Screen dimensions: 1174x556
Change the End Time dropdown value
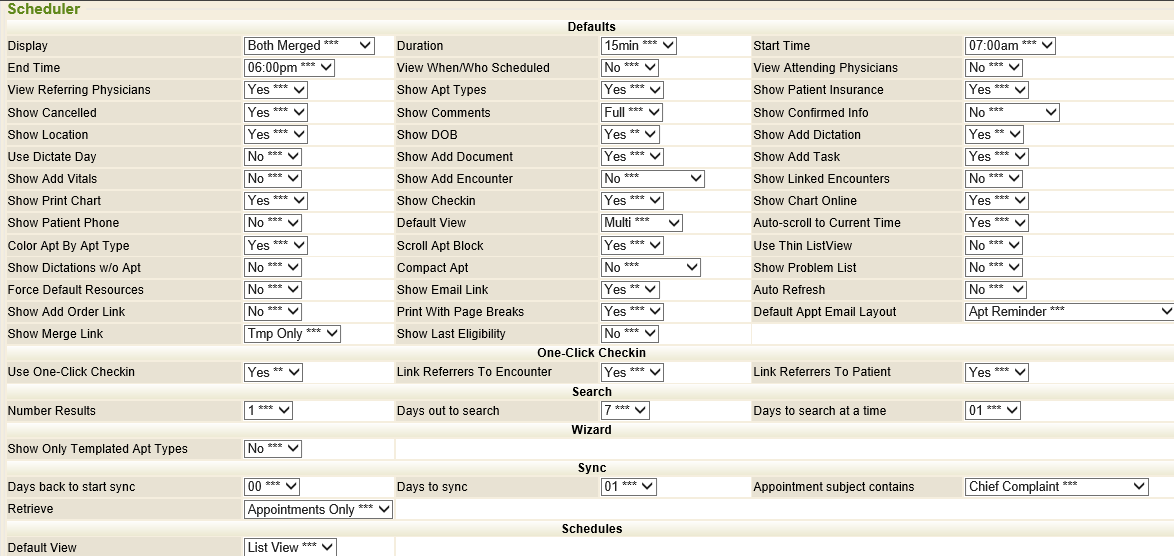289,68
